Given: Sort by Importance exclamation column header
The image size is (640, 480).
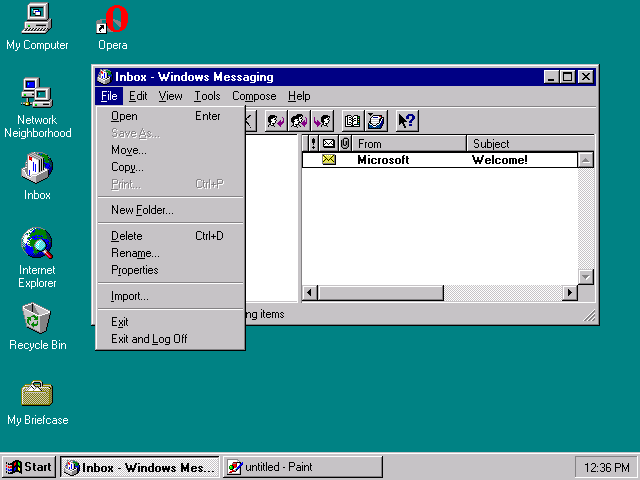Looking at the screenshot, I should [313, 143].
